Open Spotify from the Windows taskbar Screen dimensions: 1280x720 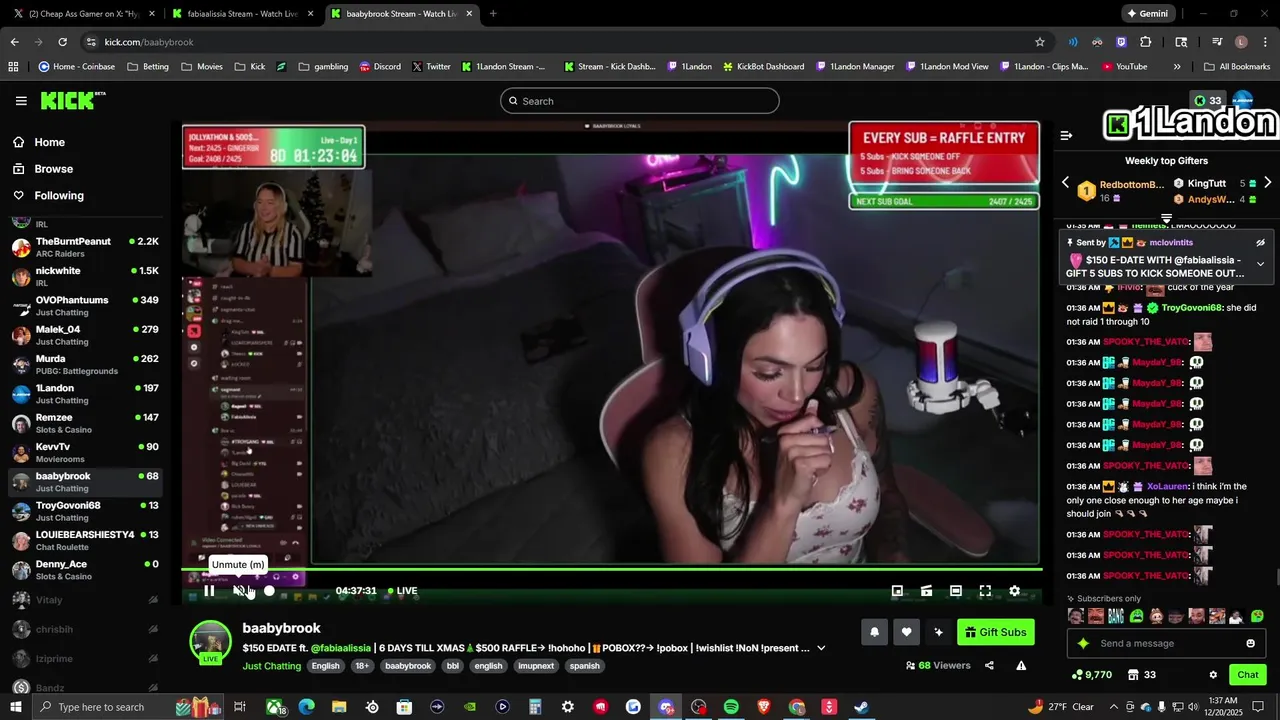point(731,707)
